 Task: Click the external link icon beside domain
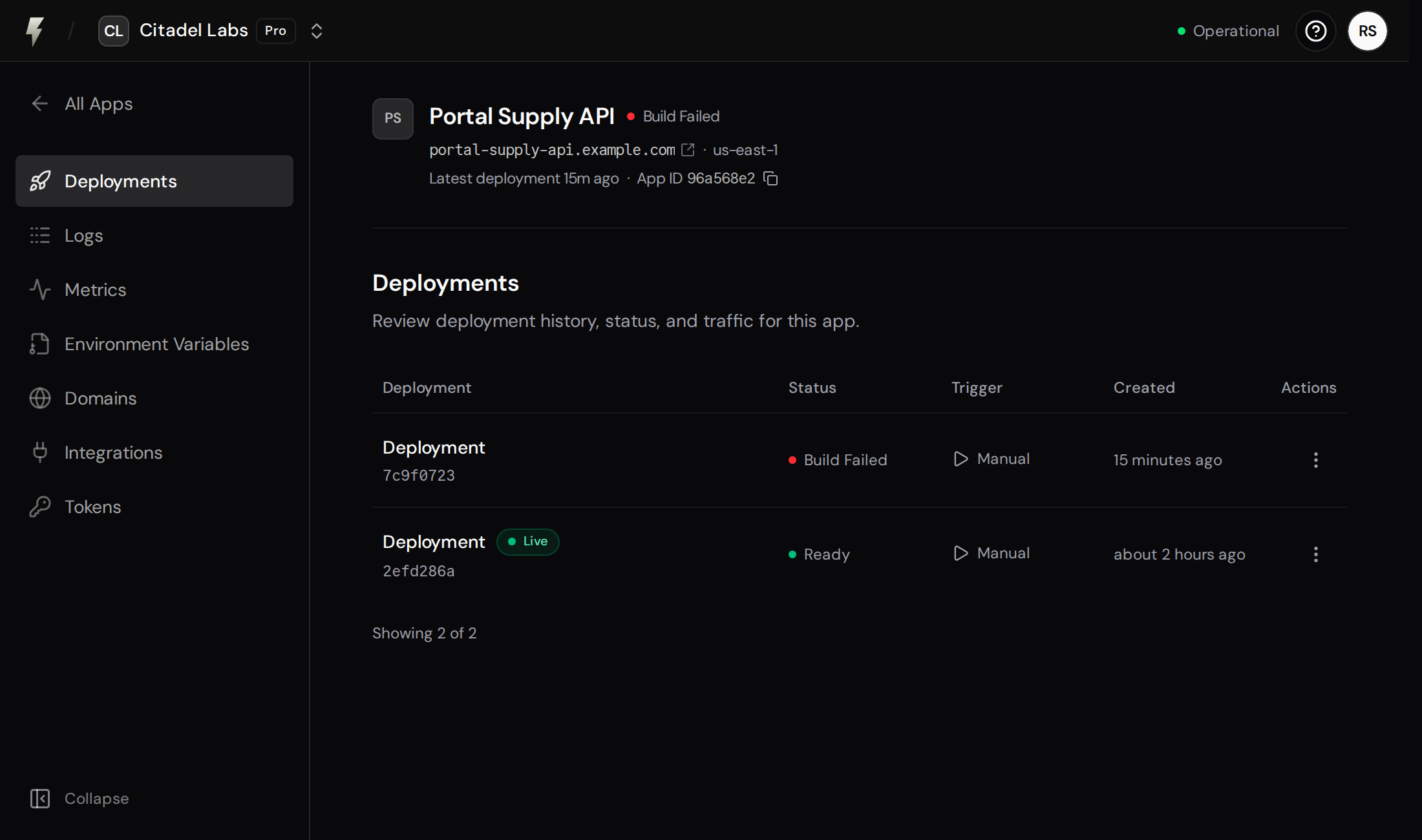tap(688, 150)
